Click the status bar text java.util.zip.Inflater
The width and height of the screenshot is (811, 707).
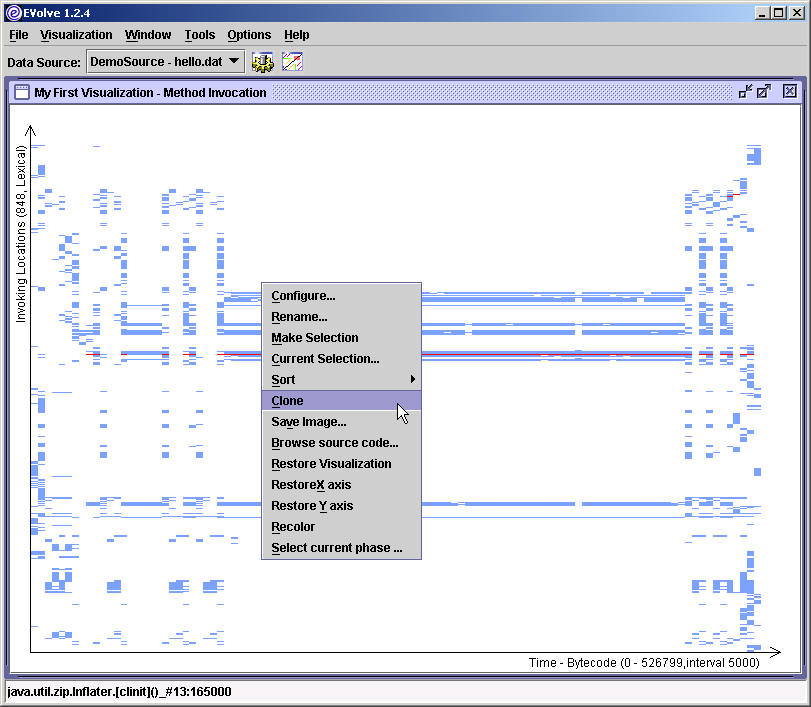pyautogui.click(x=119, y=691)
